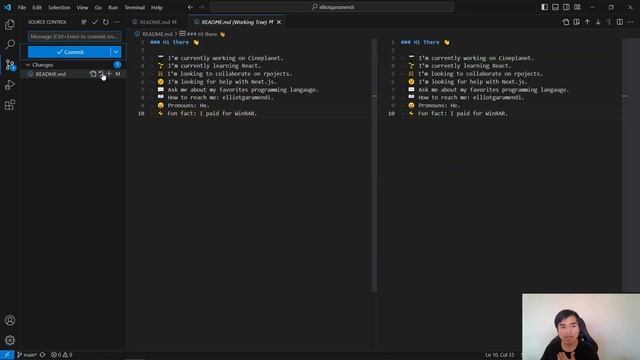Open the Terminal menu

[x=135, y=7]
